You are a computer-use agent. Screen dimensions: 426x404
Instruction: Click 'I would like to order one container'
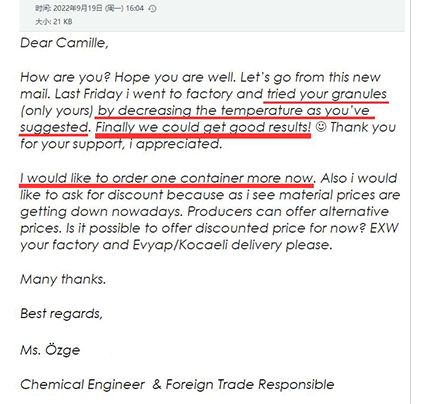pos(132,178)
